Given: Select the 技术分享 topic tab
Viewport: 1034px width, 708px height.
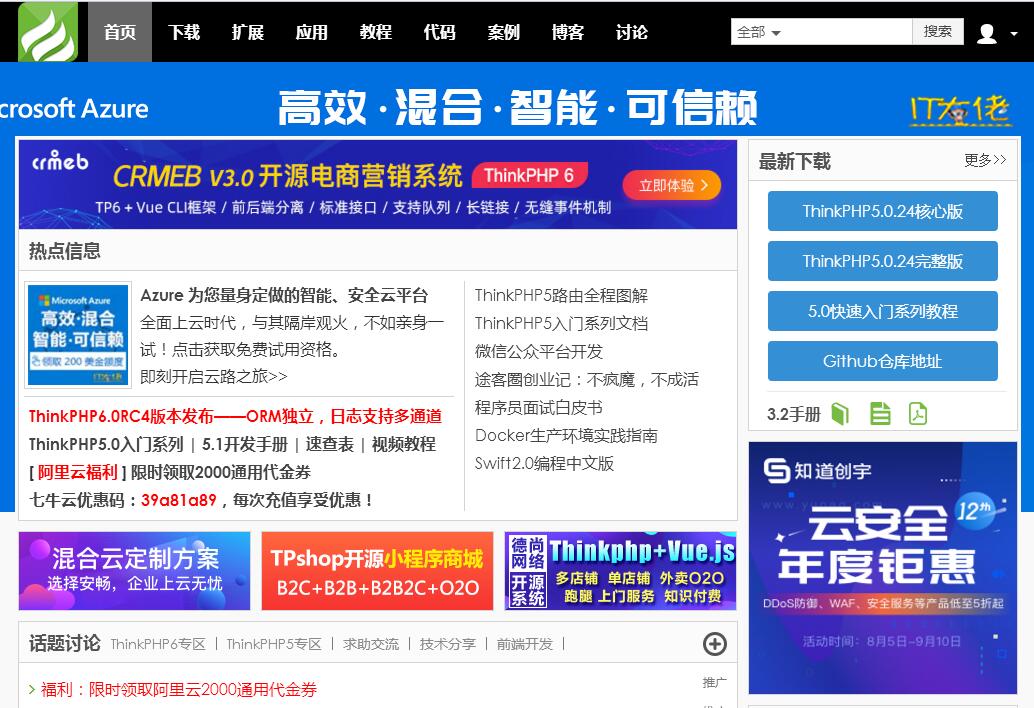Looking at the screenshot, I should click(x=447, y=644).
